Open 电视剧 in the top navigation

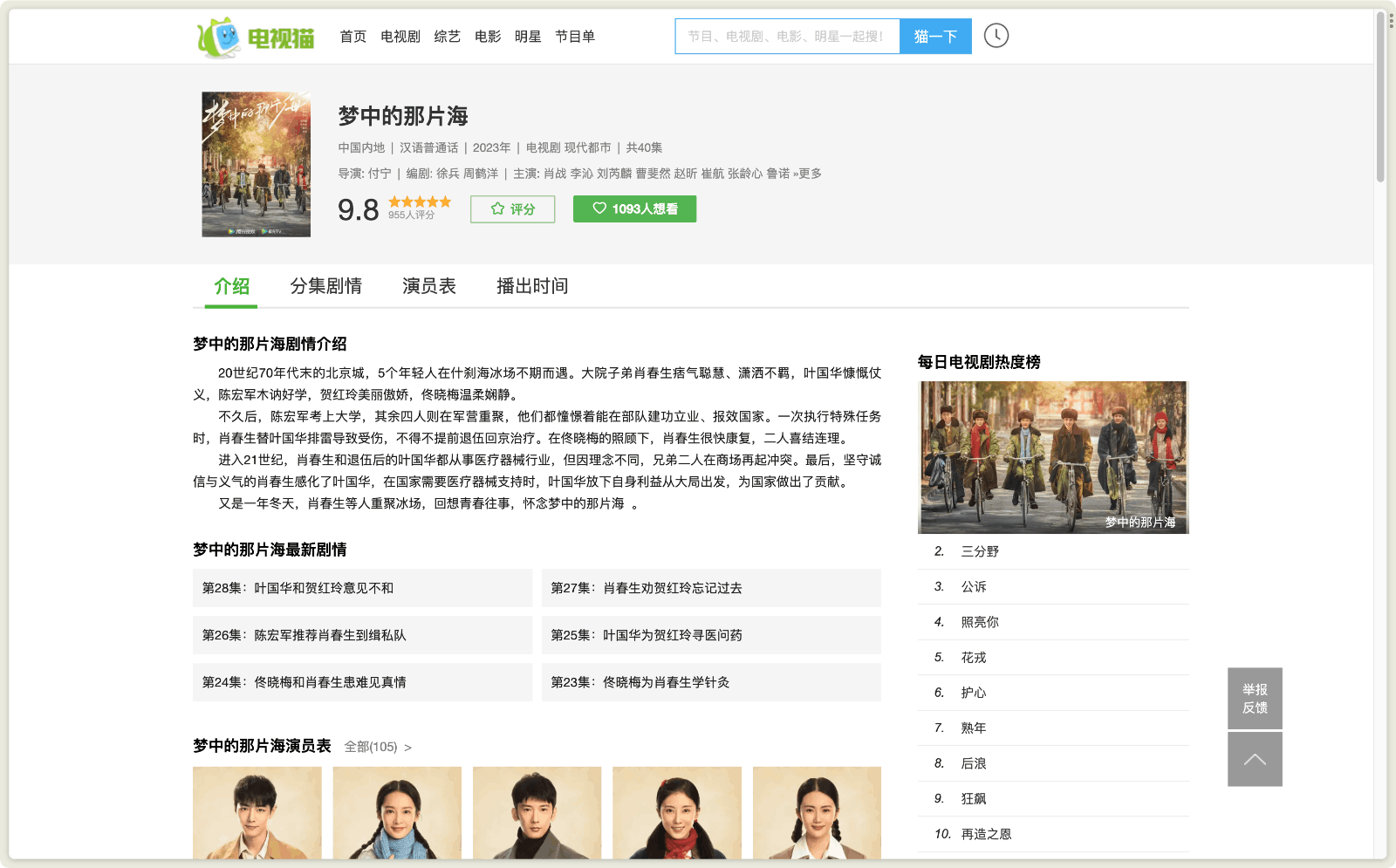(400, 37)
